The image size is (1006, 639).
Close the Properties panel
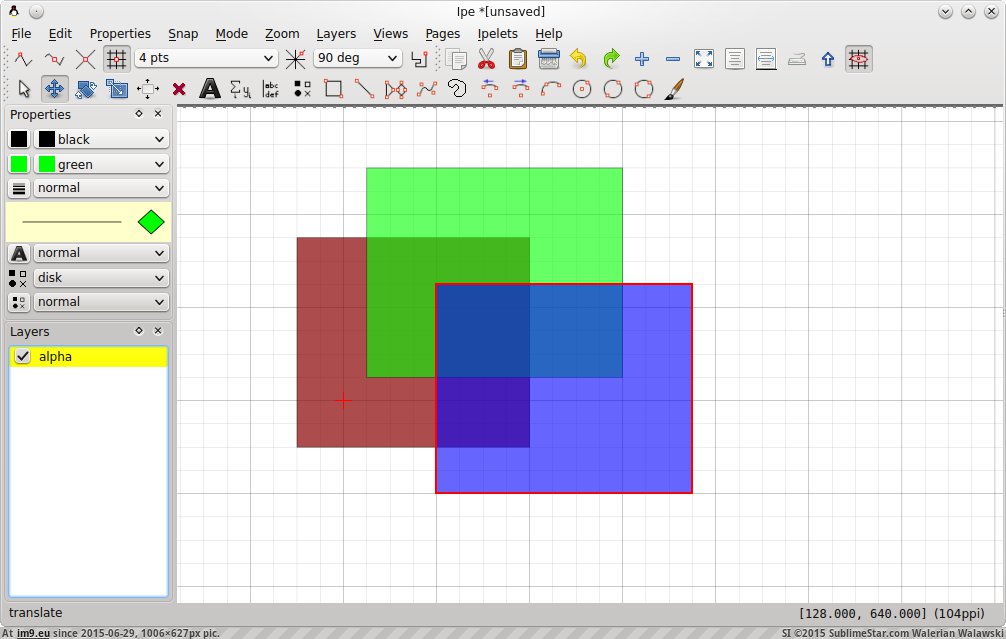pyautogui.click(x=158, y=114)
